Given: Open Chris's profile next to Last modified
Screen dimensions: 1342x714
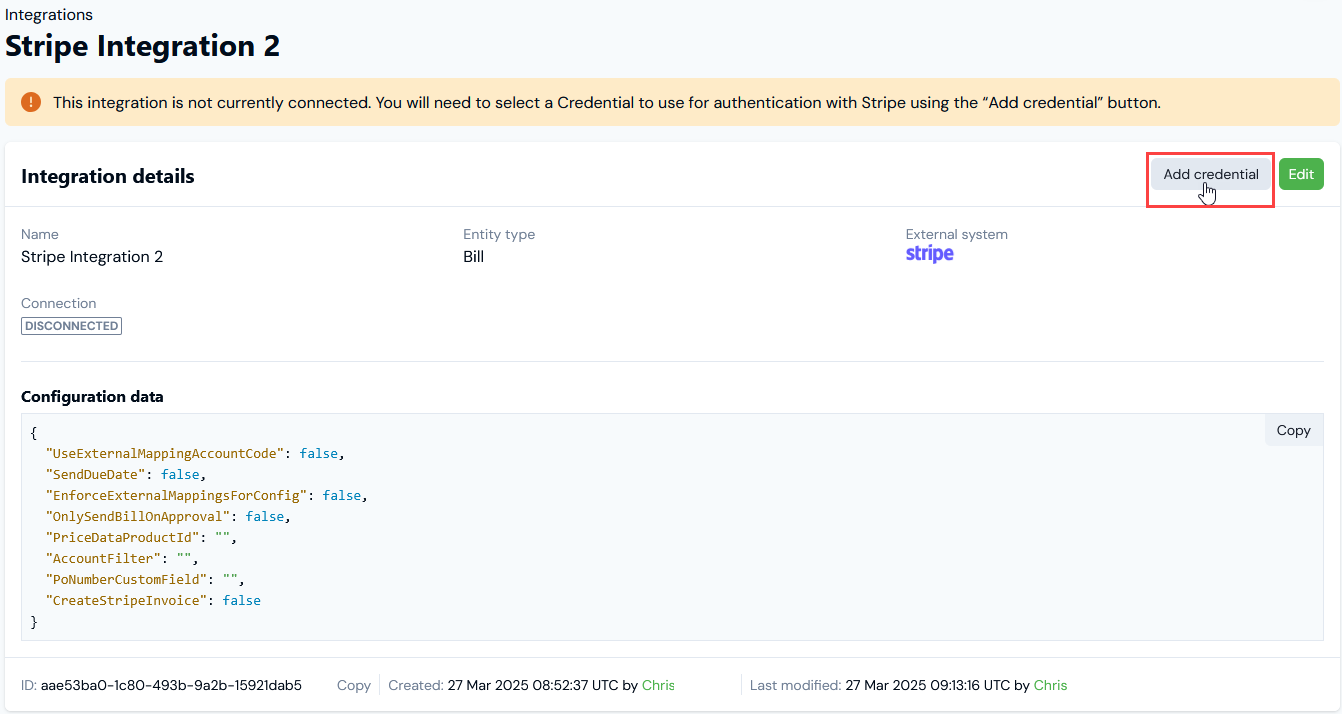Looking at the screenshot, I should point(1050,685).
